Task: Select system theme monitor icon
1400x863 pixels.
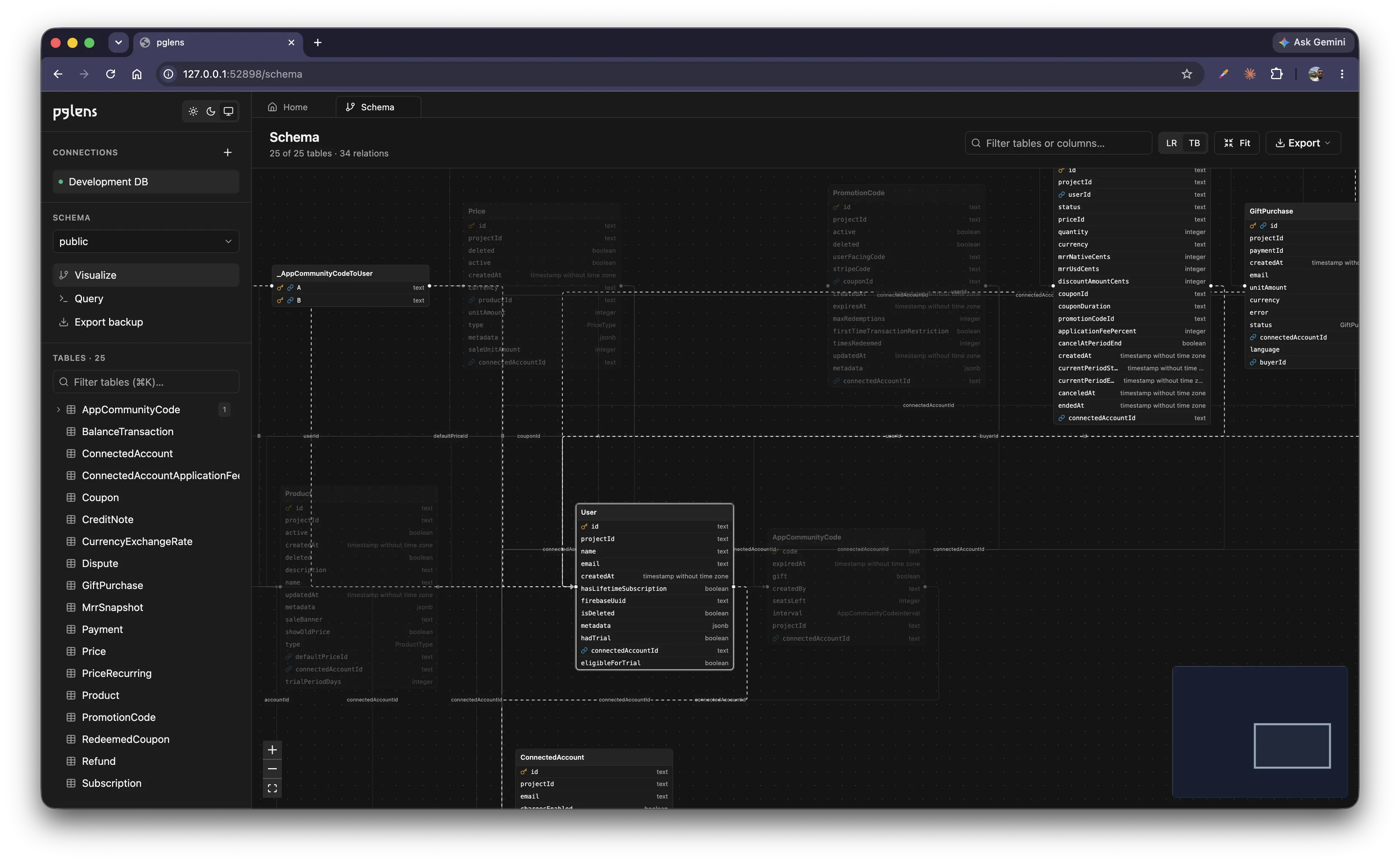Action: pos(228,111)
